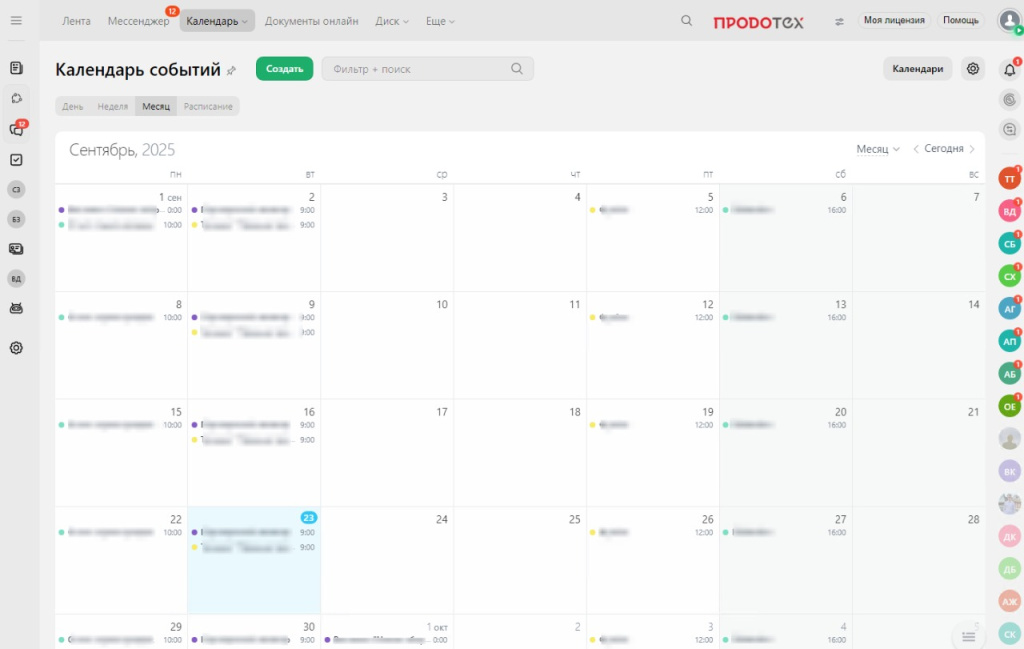
Task: Switch to the Неделя view tab
Action: point(112,106)
